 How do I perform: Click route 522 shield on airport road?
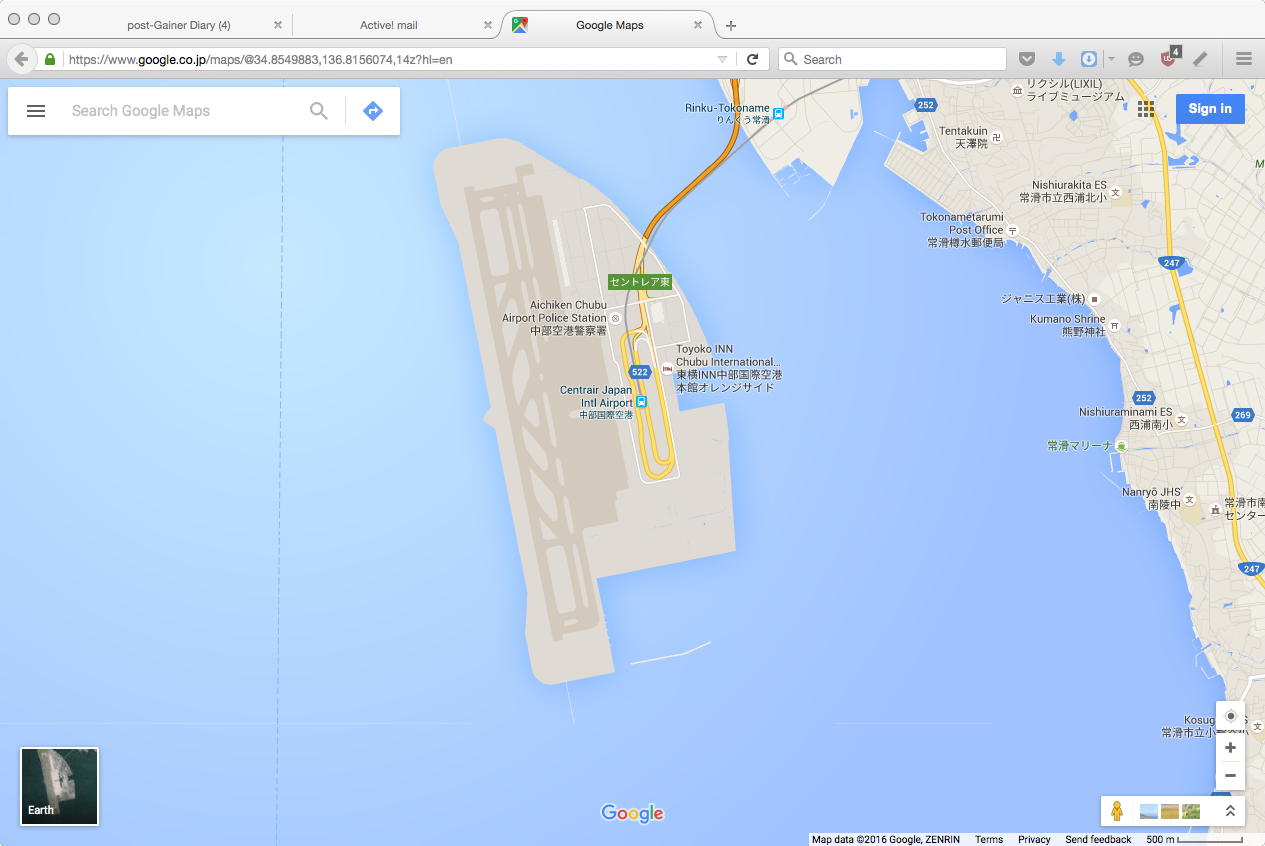pyautogui.click(x=640, y=372)
